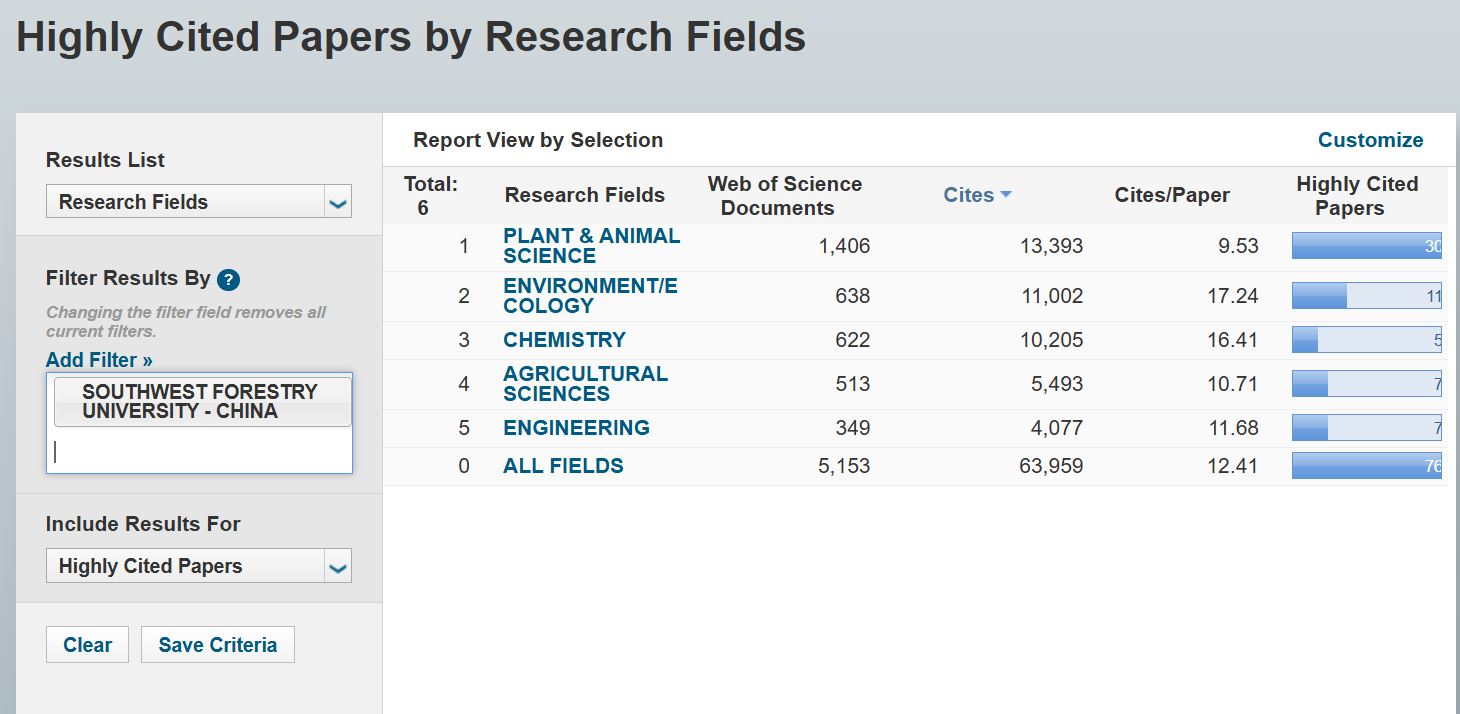Open the Research Fields results list dropdown
Viewport: 1460px width, 714px height.
199,202
